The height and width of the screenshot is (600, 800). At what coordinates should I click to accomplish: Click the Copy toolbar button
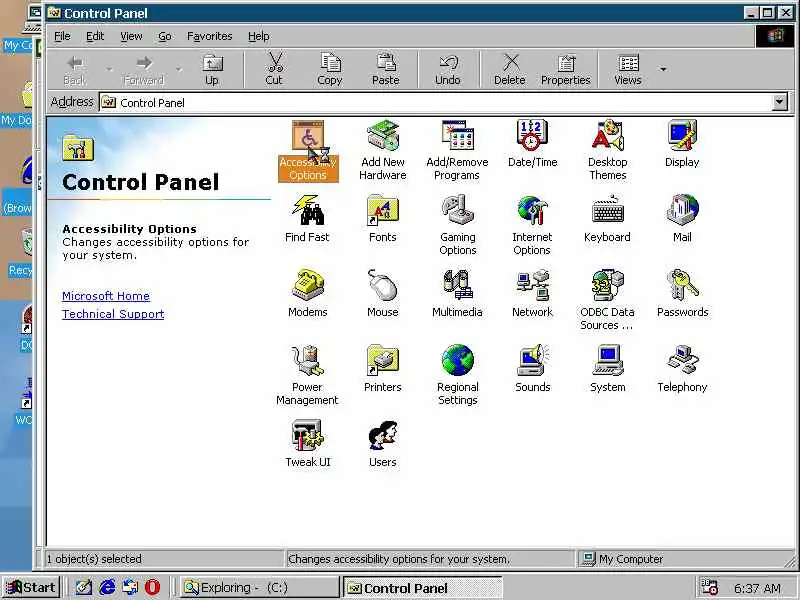(x=330, y=70)
